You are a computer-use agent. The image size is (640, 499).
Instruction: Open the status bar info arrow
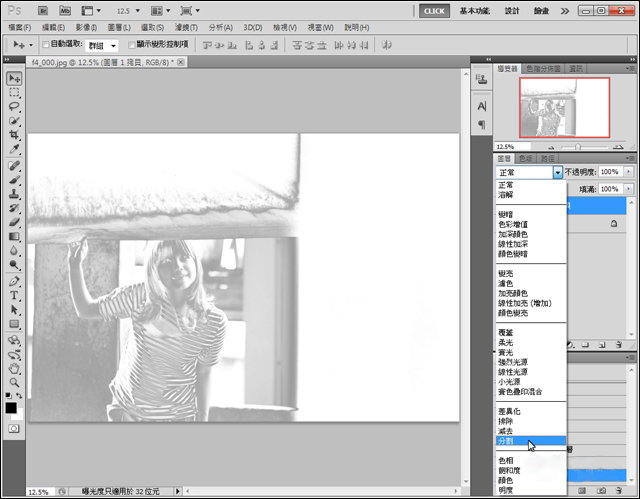tap(178, 491)
